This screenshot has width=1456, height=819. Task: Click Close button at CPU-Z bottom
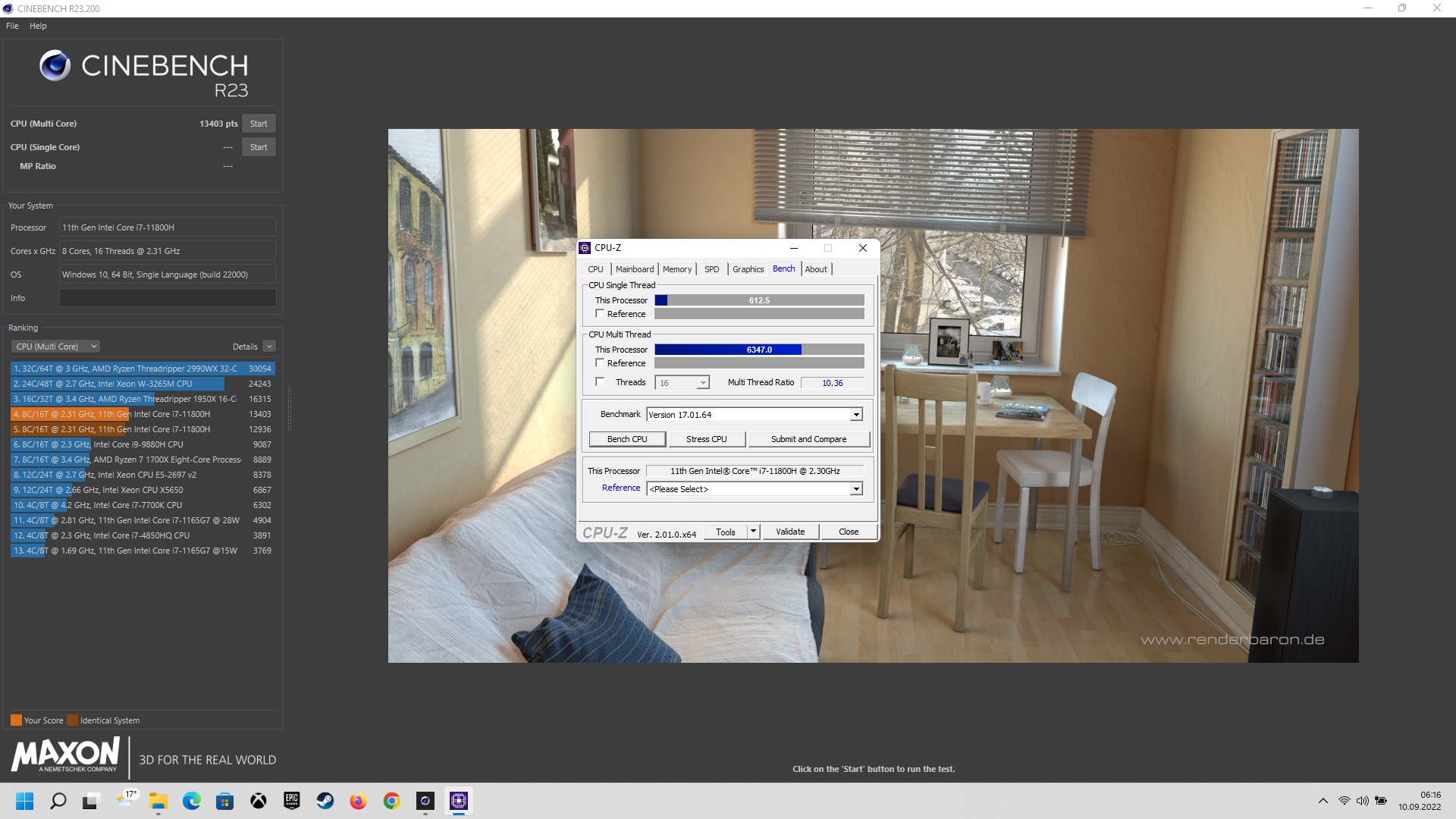coord(849,532)
